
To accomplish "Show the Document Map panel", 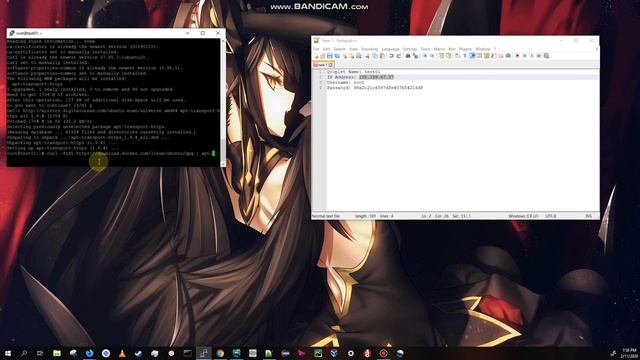I will click(487, 56).
